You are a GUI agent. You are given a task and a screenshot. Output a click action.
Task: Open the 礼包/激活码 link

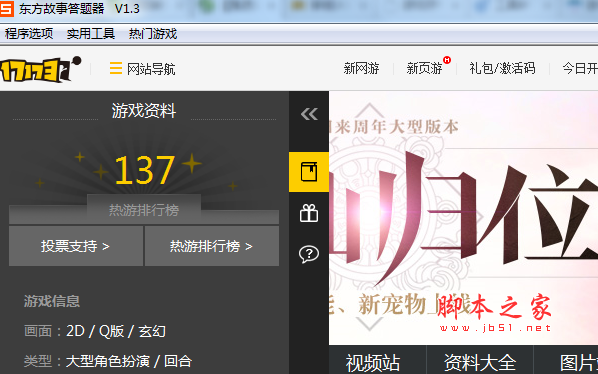point(502,69)
